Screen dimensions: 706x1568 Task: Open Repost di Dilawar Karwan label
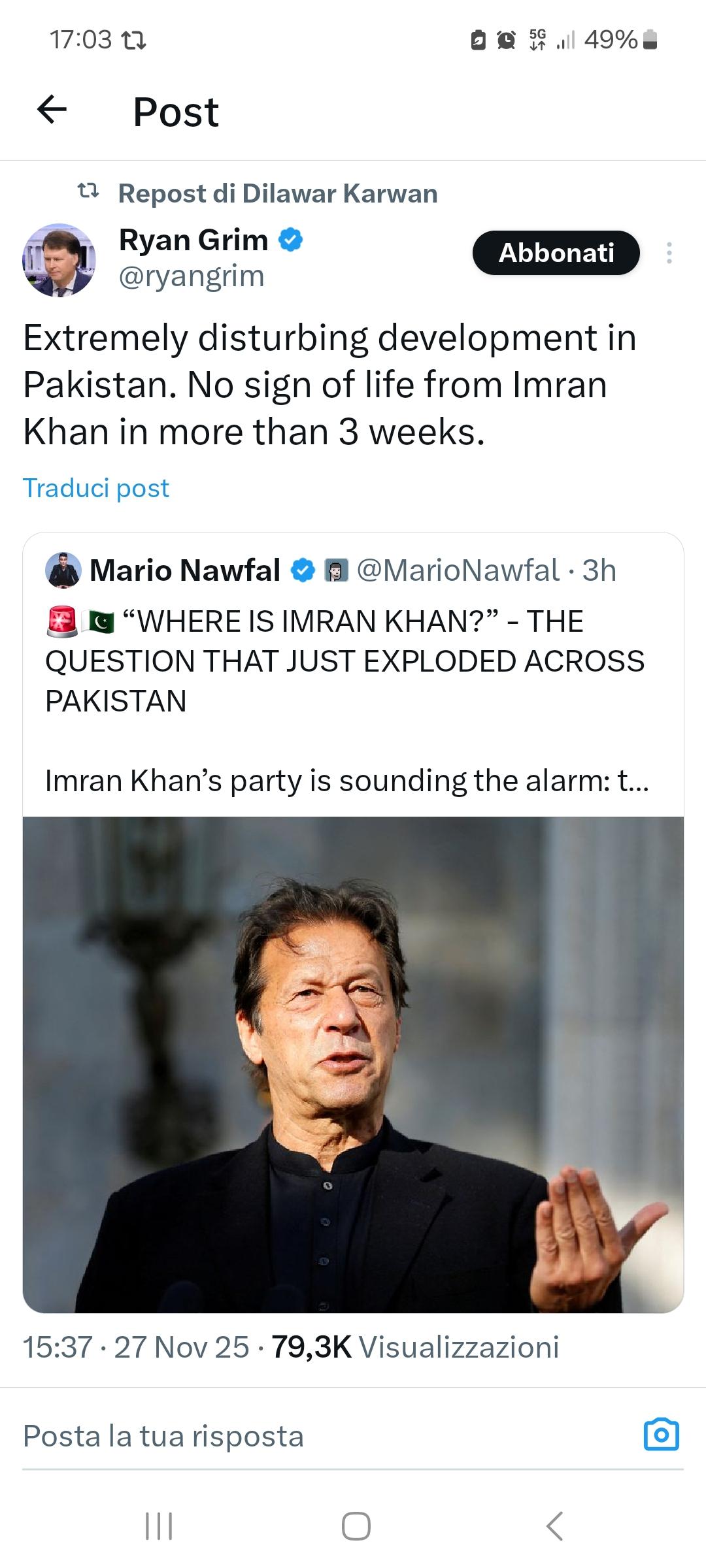277,193
